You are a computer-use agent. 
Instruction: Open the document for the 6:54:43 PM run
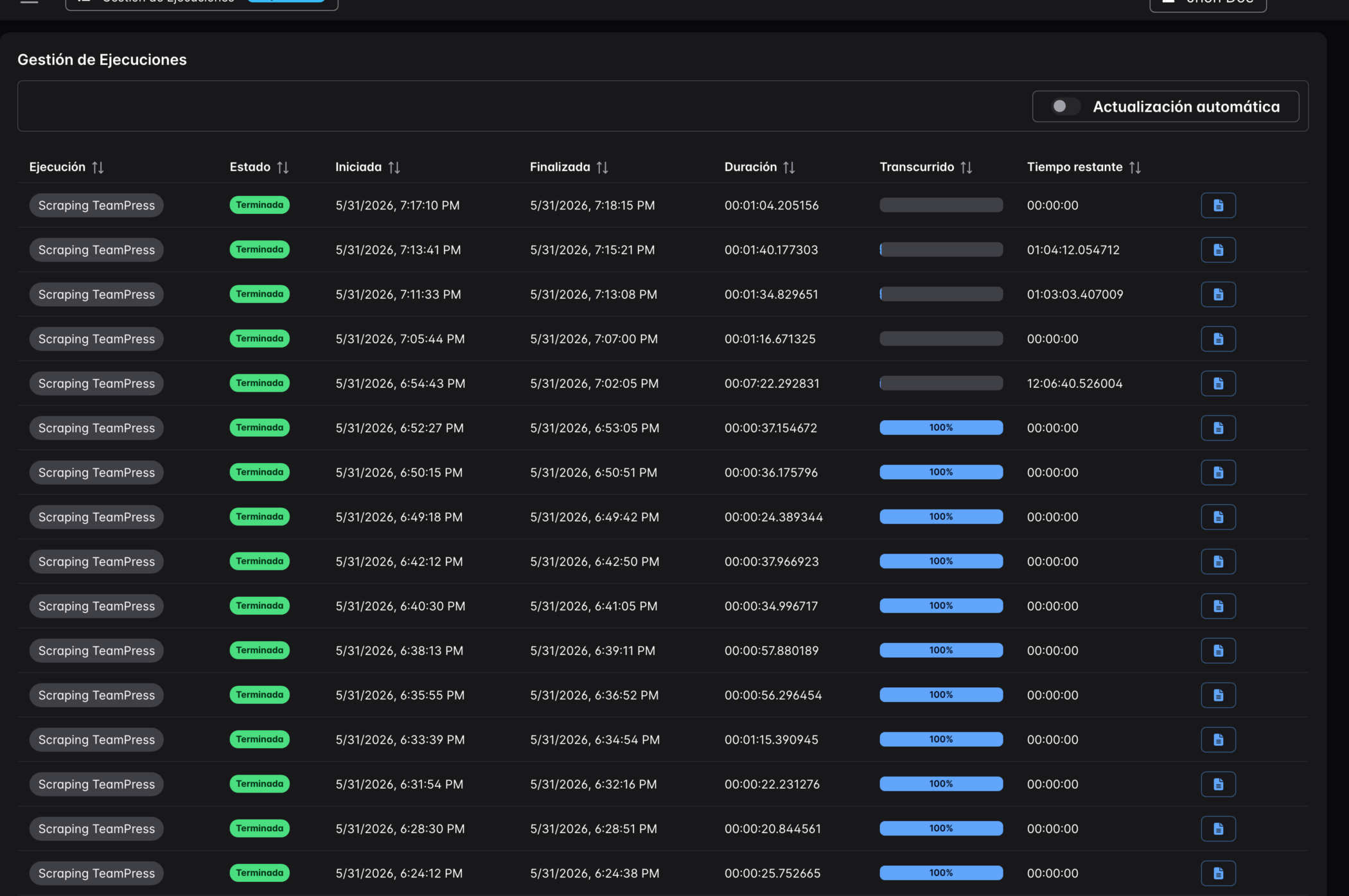pyautogui.click(x=1218, y=383)
